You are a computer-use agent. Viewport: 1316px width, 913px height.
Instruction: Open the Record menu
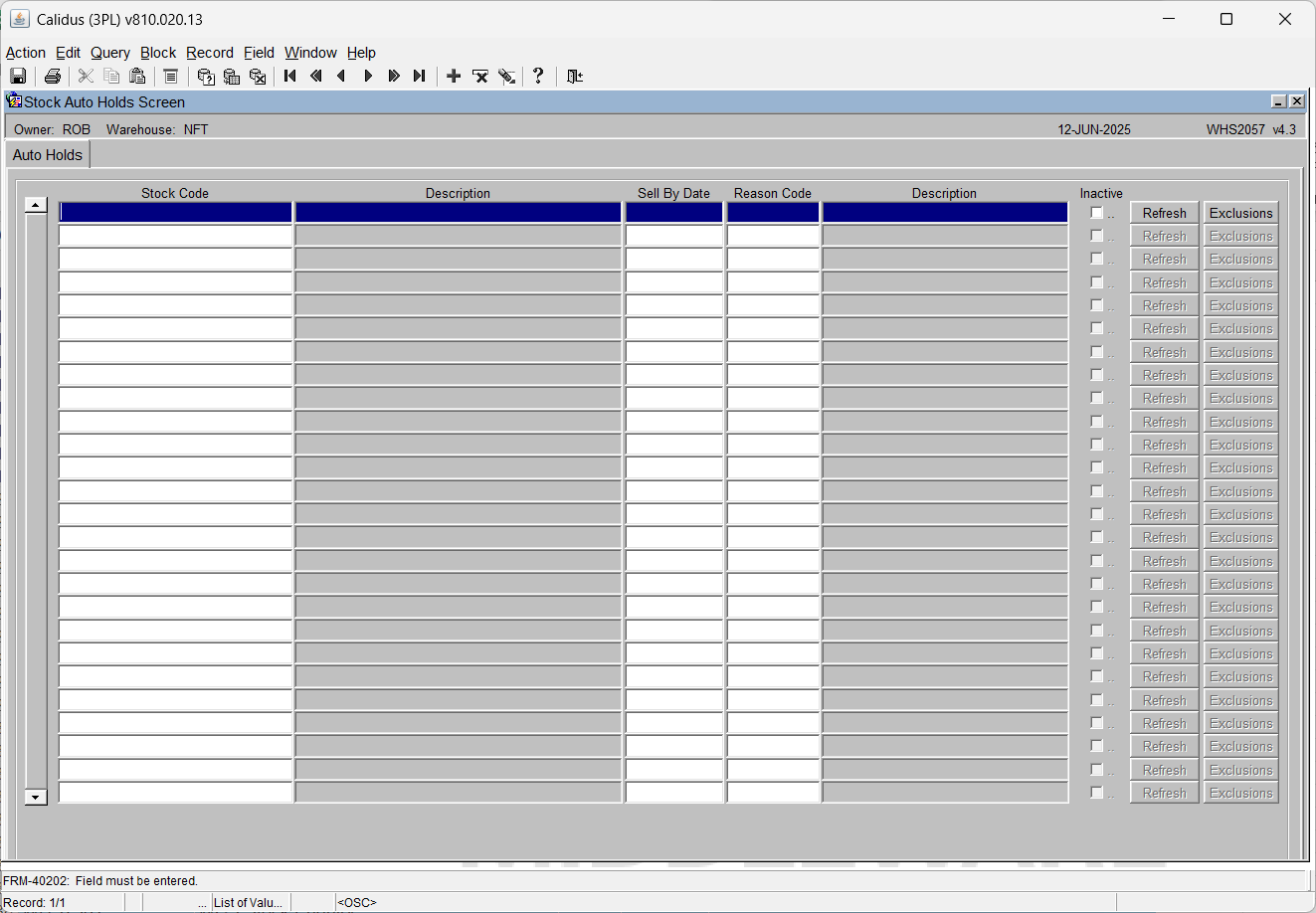(x=210, y=53)
